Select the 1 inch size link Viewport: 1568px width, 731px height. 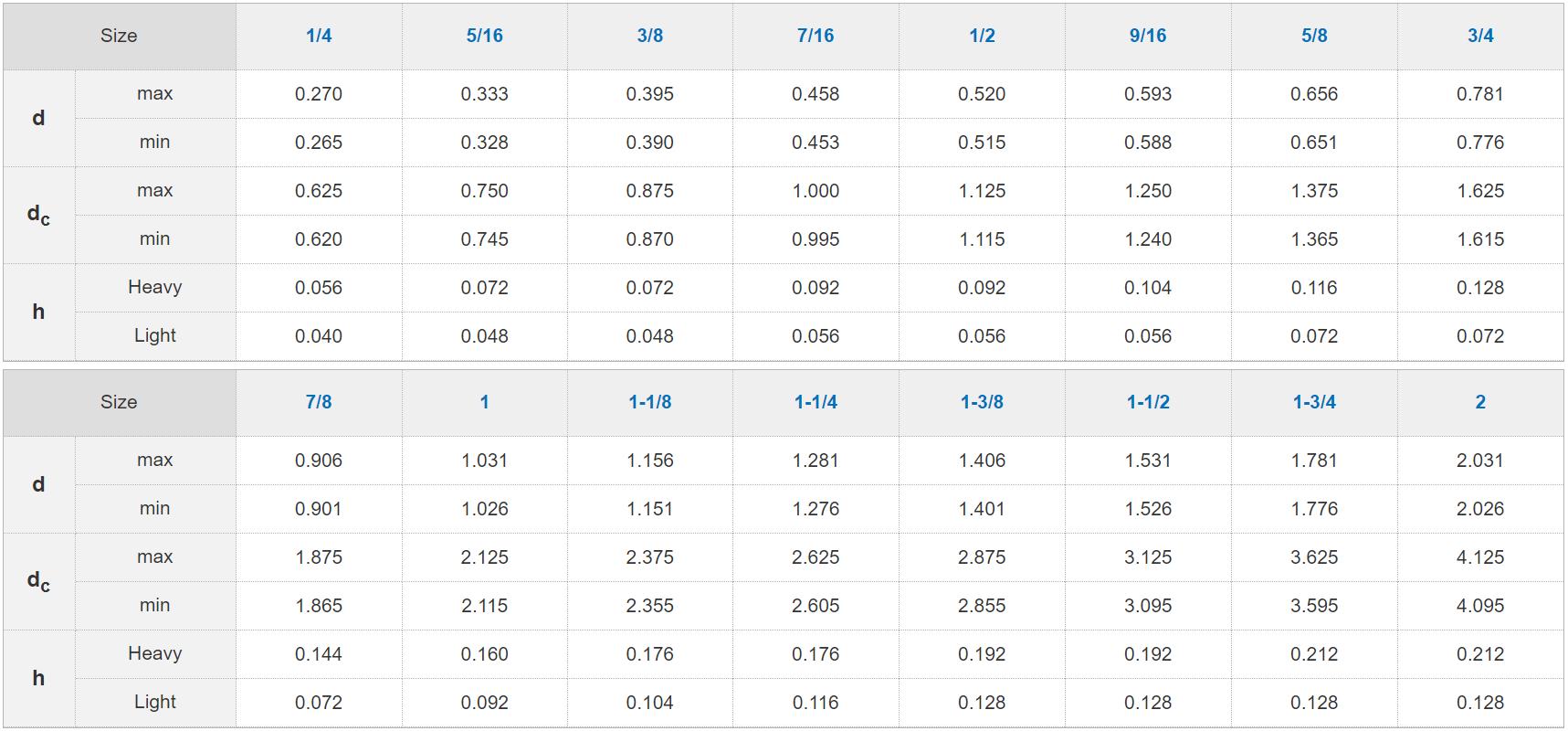pyautogui.click(x=484, y=402)
